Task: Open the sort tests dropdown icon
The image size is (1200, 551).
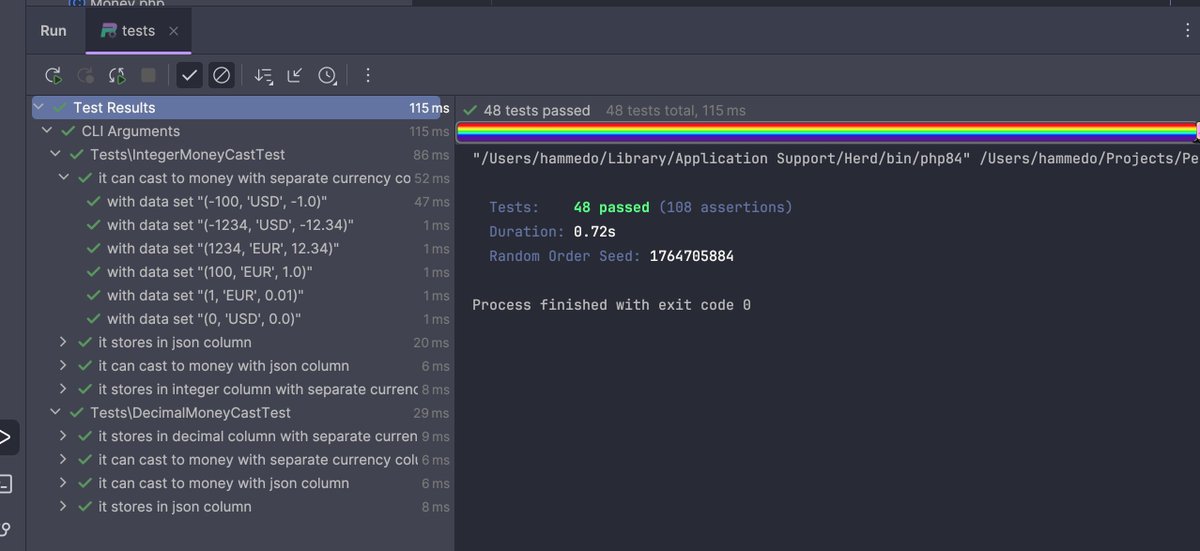Action: [263, 75]
